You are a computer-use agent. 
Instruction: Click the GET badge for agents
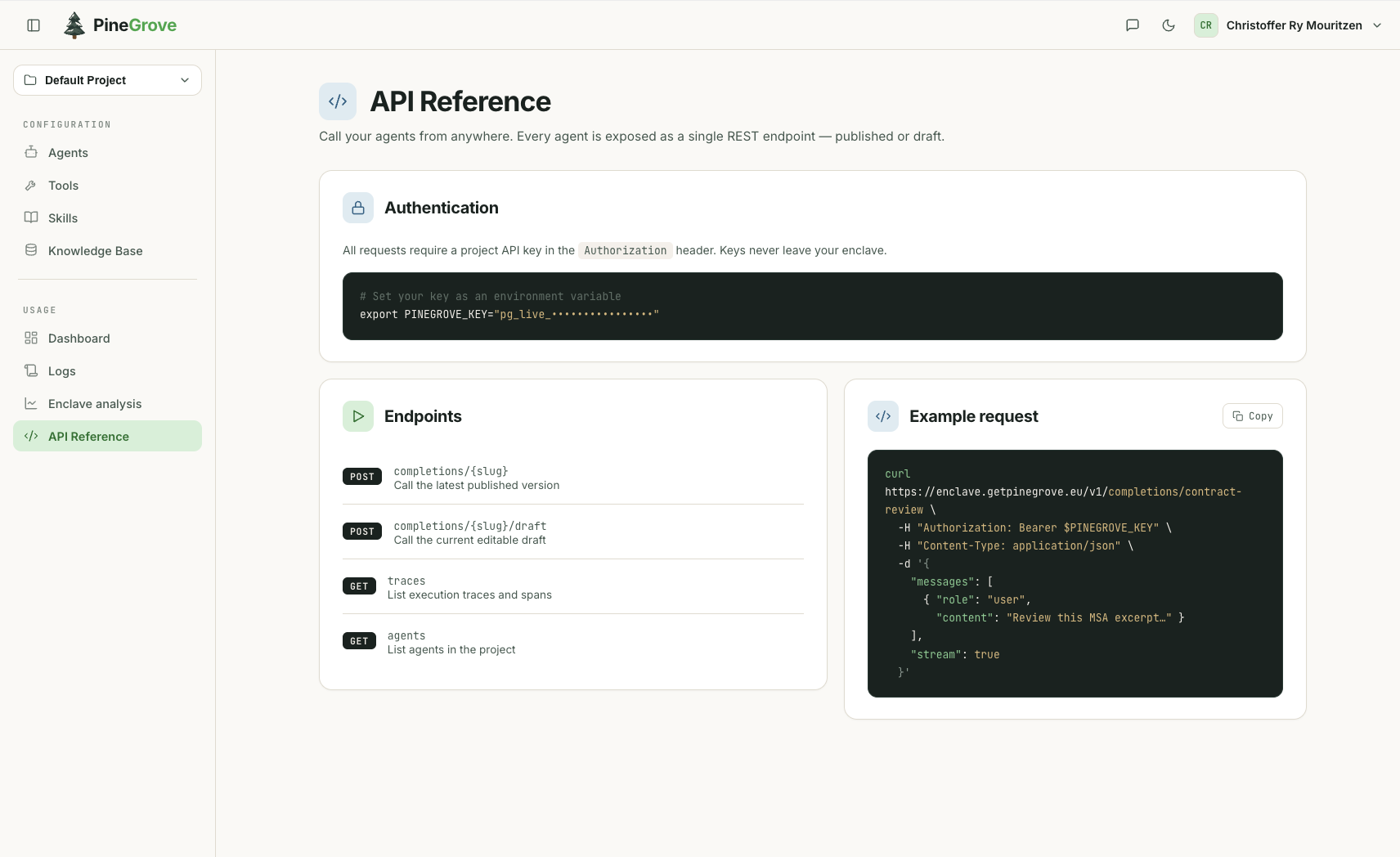(359, 641)
